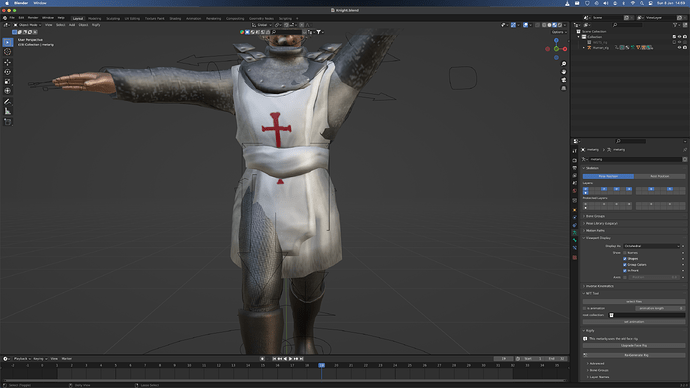Image resolution: width=690 pixels, height=388 pixels.
Task: Open the Render menu
Action: (x=33, y=18)
